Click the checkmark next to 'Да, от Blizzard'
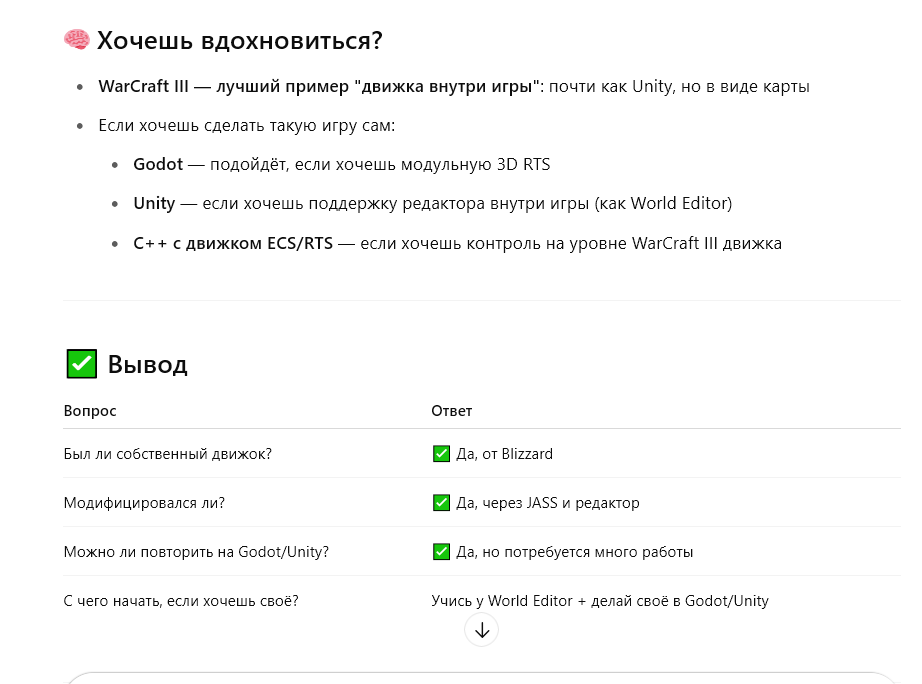Viewport: 922px width, 684px height. [441, 453]
